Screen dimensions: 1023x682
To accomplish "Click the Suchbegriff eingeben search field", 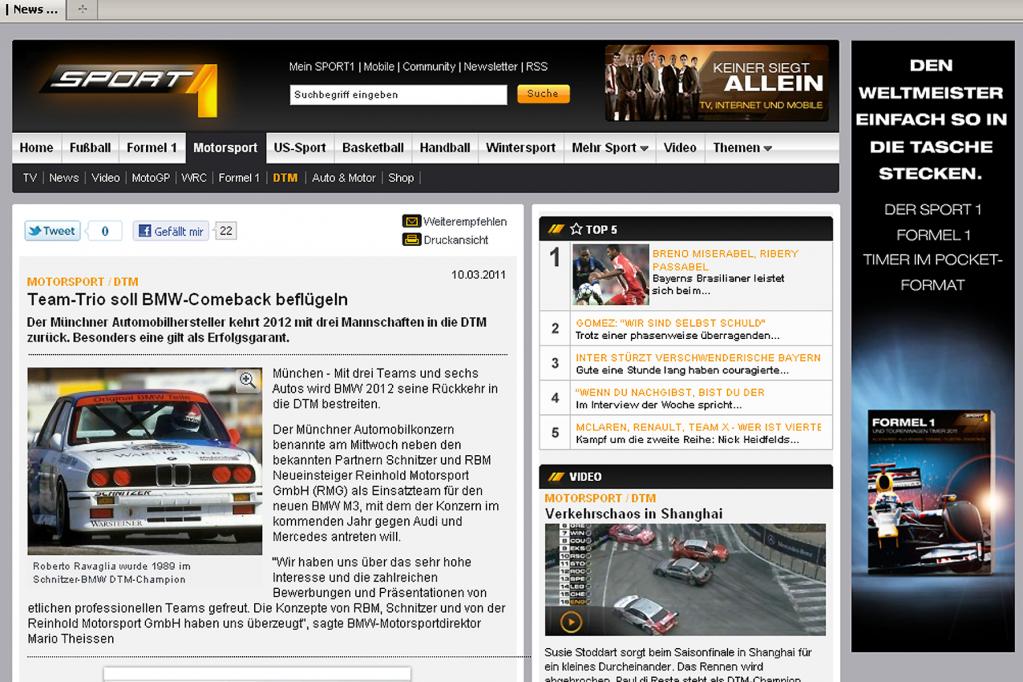I will point(398,95).
